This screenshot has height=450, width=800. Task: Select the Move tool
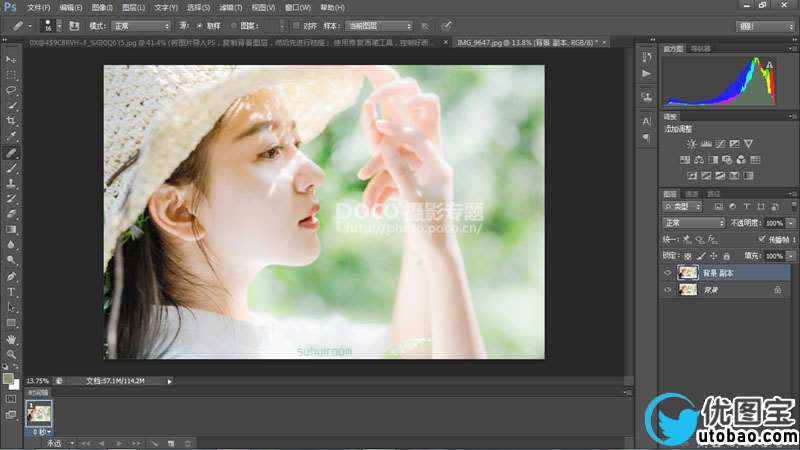click(11, 60)
